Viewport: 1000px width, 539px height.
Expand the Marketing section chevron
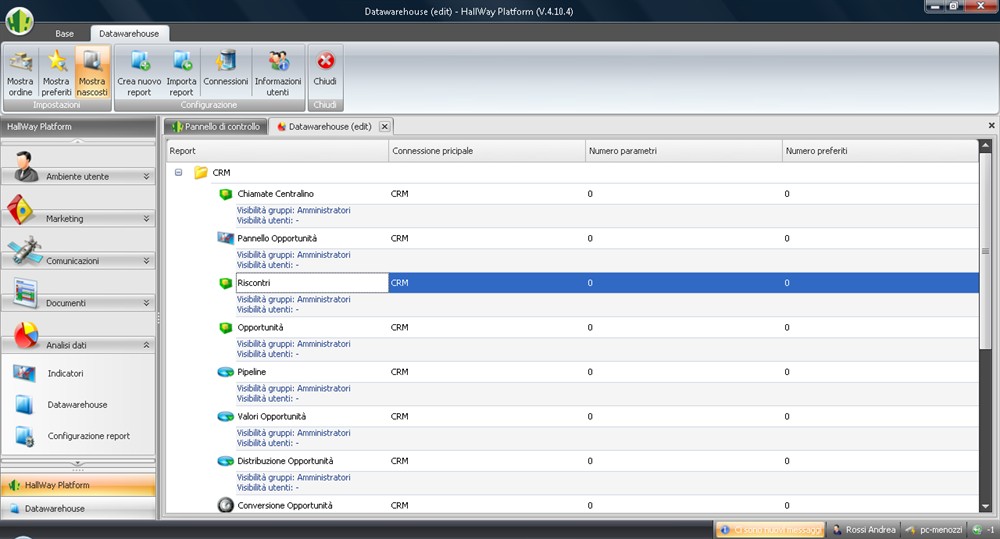coord(146,218)
